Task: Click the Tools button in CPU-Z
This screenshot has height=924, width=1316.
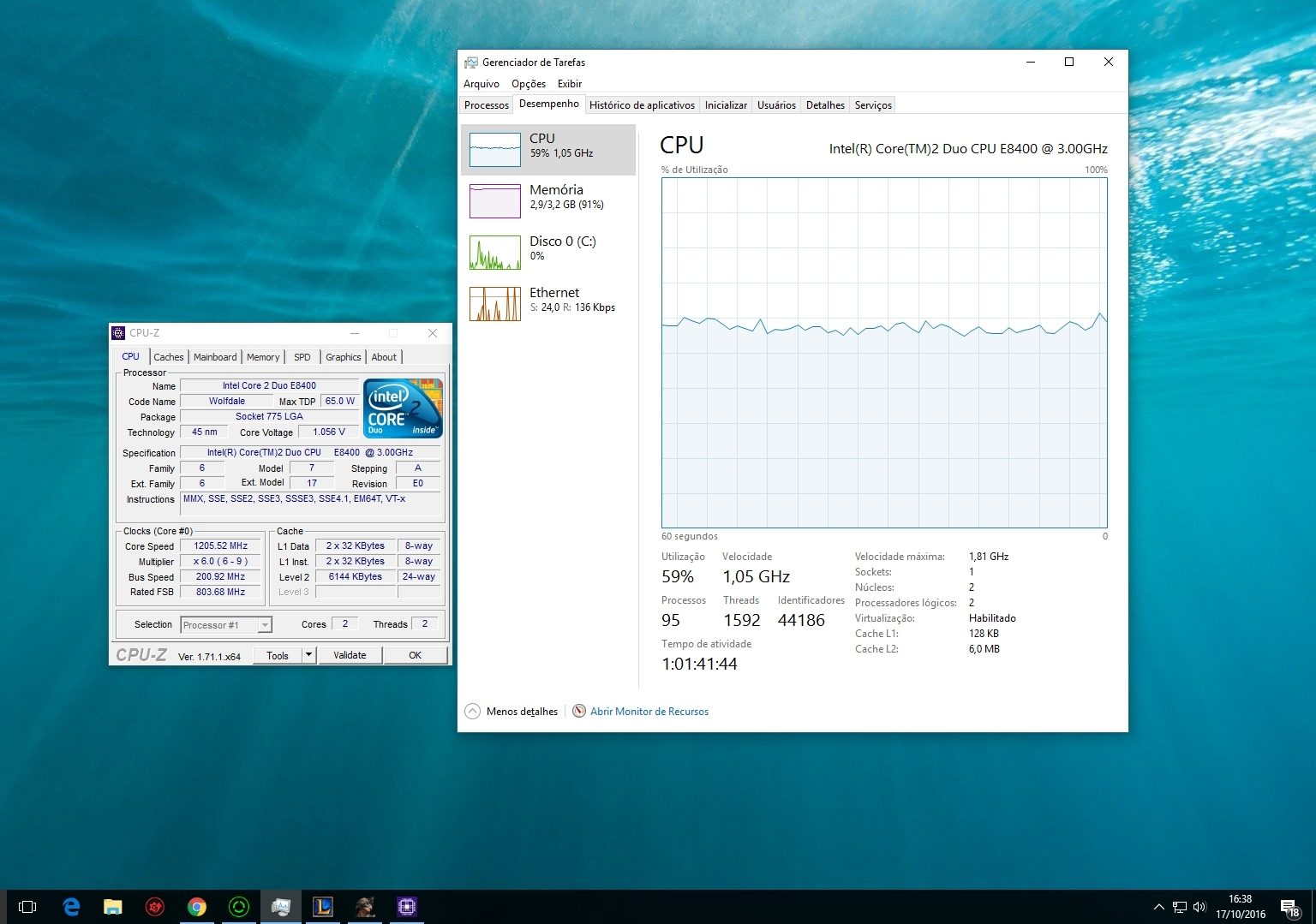Action: tap(278, 655)
